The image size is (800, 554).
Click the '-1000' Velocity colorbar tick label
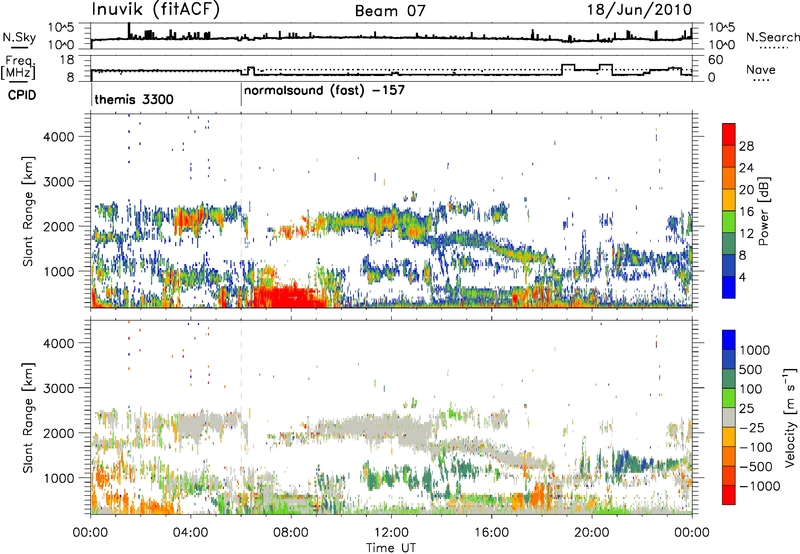click(x=759, y=486)
